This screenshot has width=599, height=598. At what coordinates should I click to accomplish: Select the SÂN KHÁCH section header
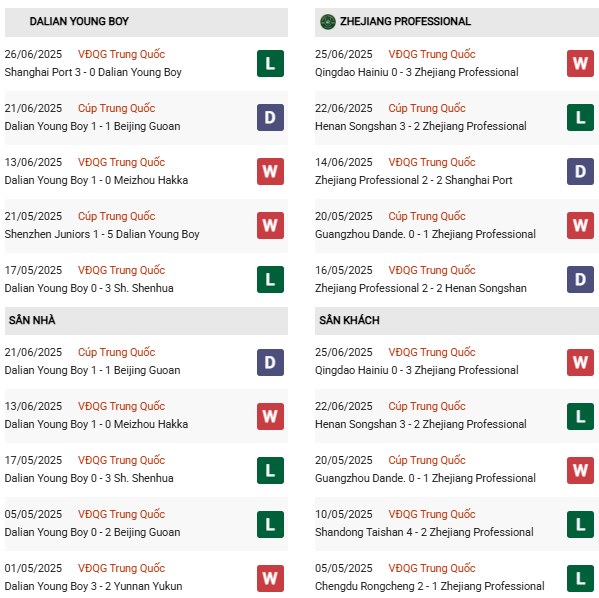point(457,321)
